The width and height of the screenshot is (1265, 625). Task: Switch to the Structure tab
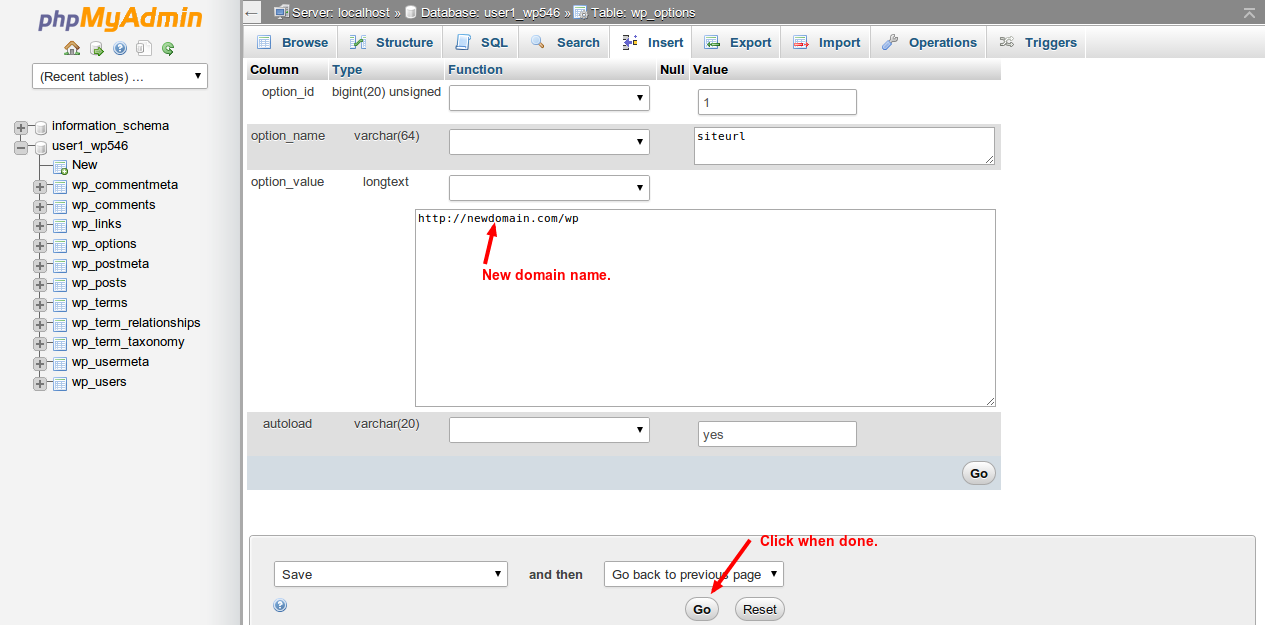click(x=392, y=42)
